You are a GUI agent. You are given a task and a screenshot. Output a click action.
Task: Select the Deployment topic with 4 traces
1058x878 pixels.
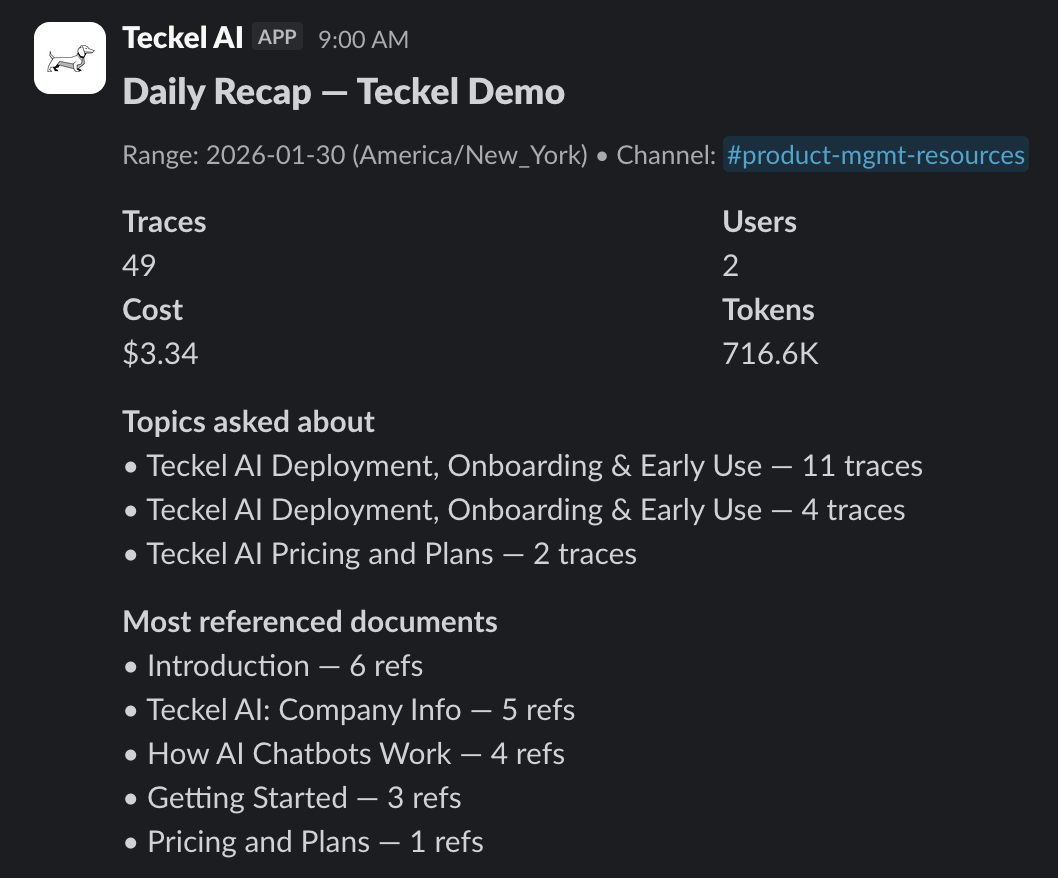(x=525, y=510)
